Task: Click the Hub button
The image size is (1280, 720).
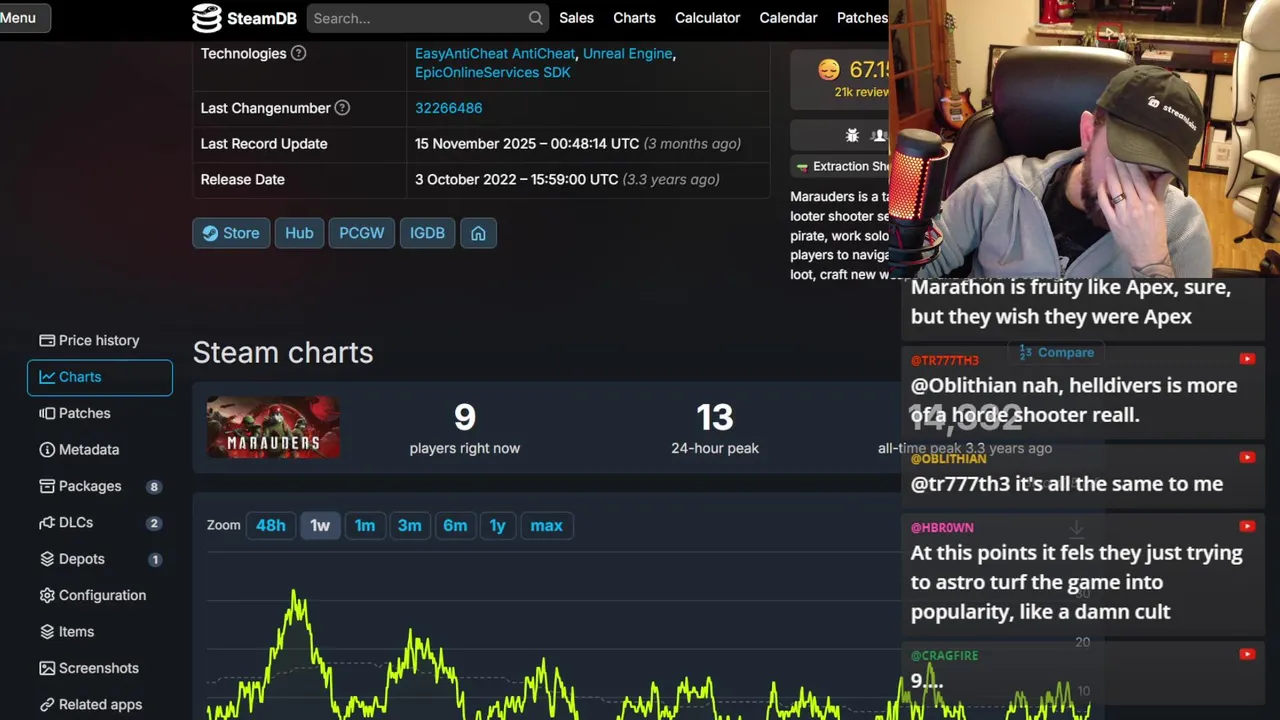Action: pos(299,233)
